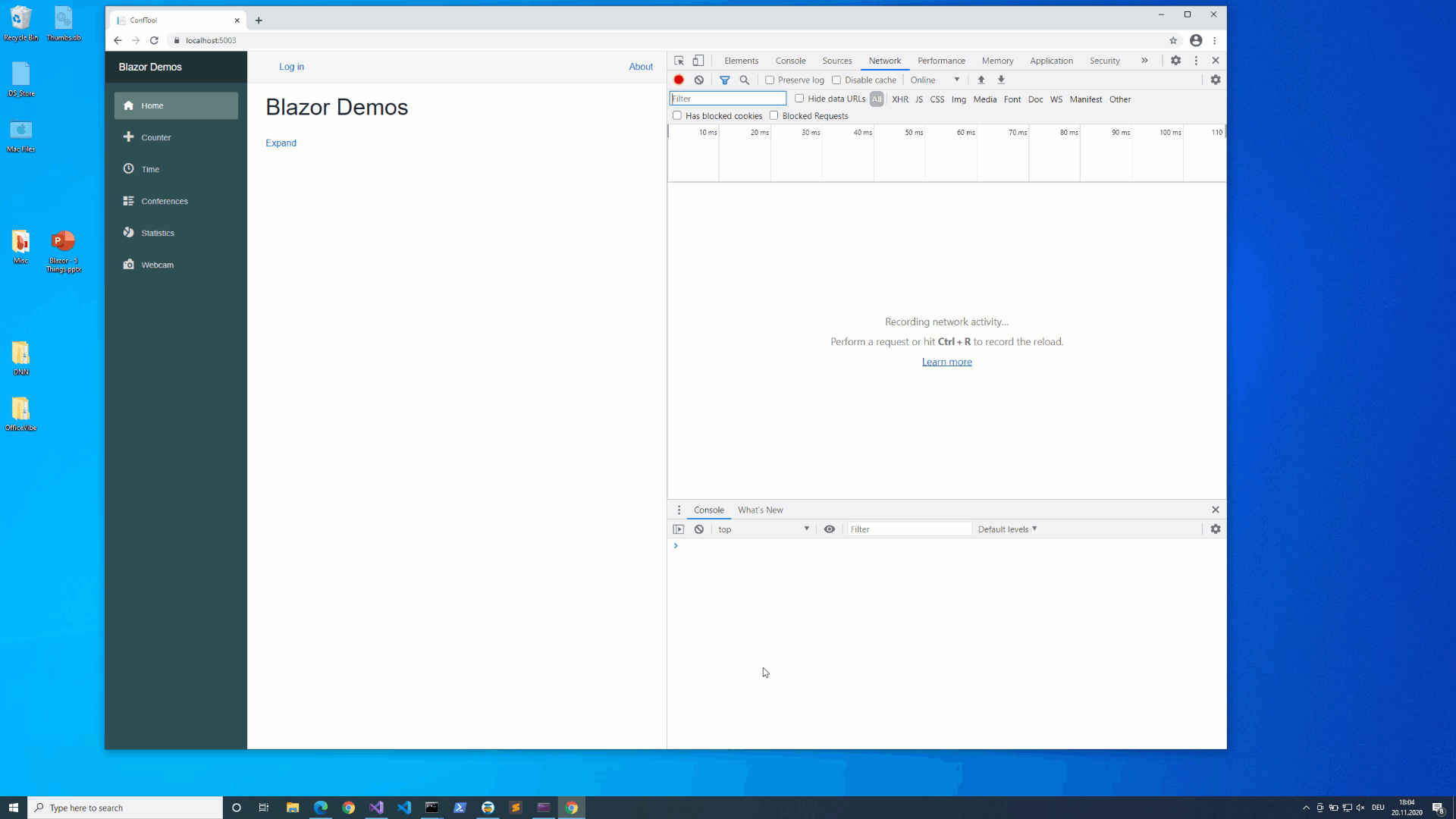Open network search magnifier

point(745,80)
